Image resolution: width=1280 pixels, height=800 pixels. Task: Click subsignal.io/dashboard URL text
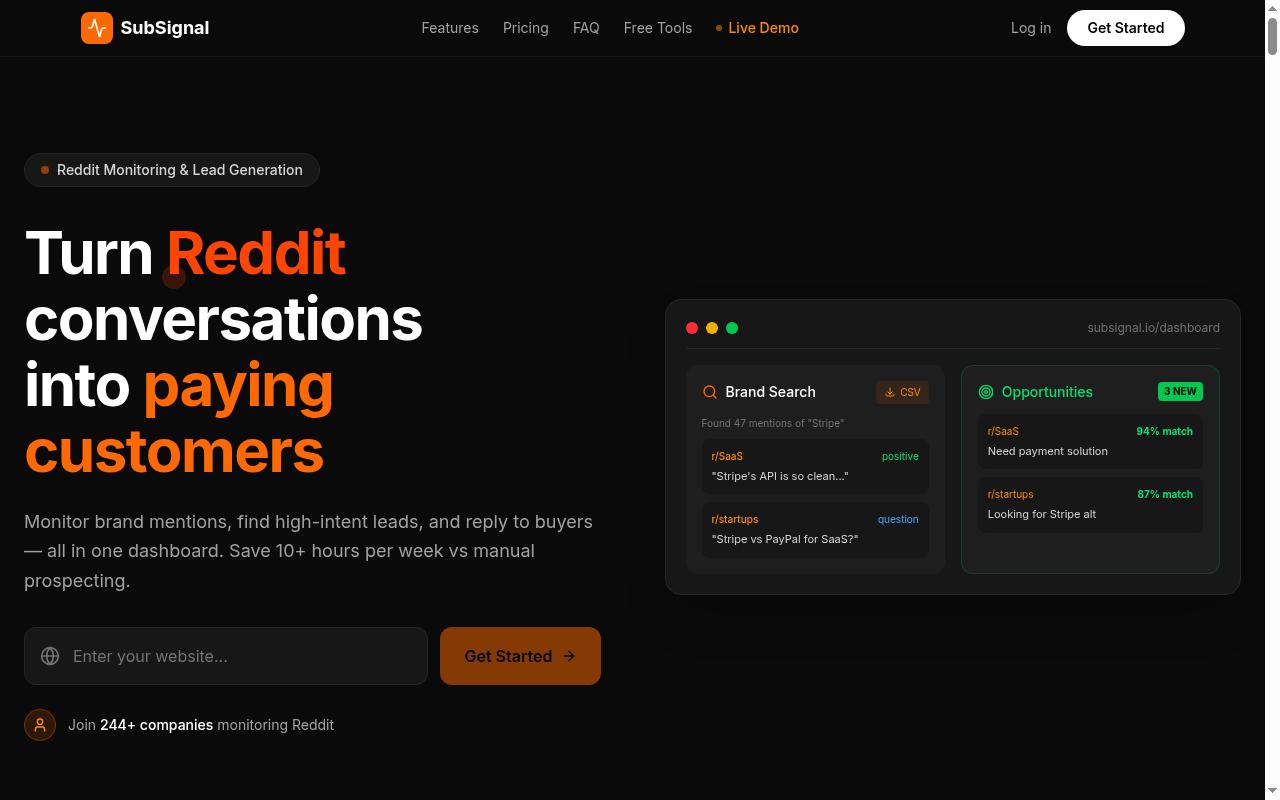(1154, 328)
